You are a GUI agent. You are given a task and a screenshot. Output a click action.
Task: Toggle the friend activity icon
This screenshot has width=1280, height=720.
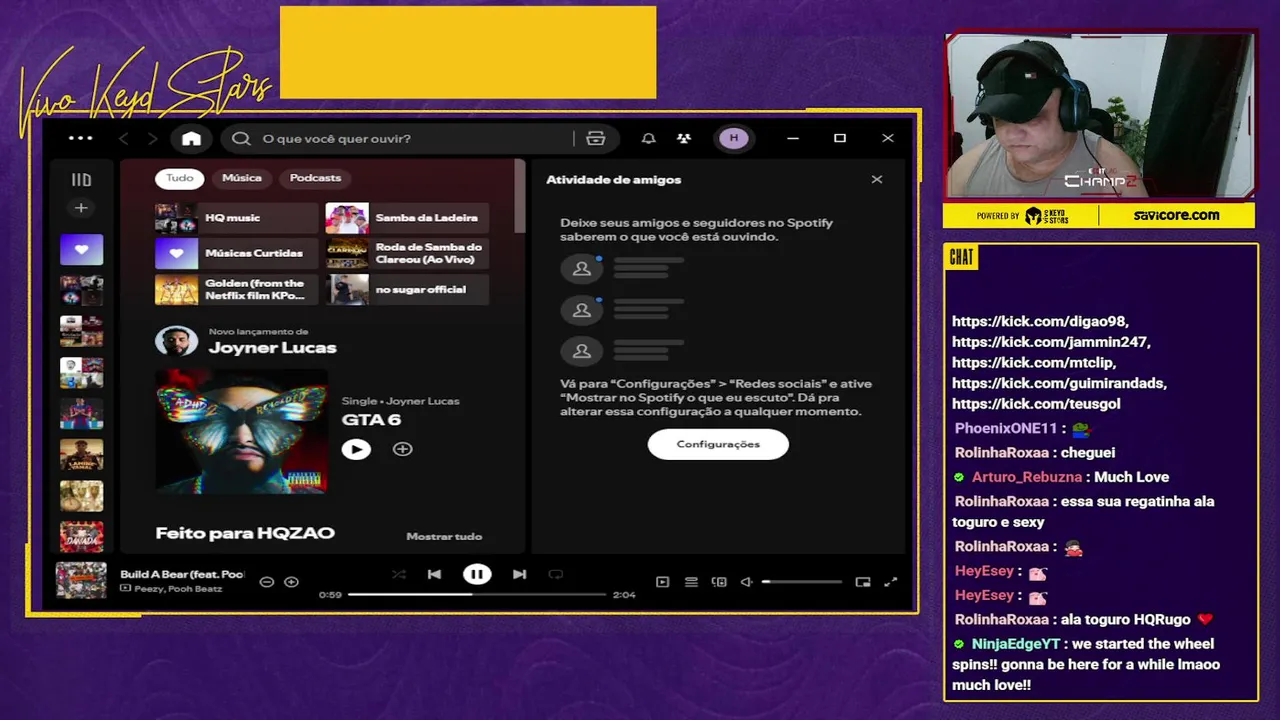click(x=684, y=139)
